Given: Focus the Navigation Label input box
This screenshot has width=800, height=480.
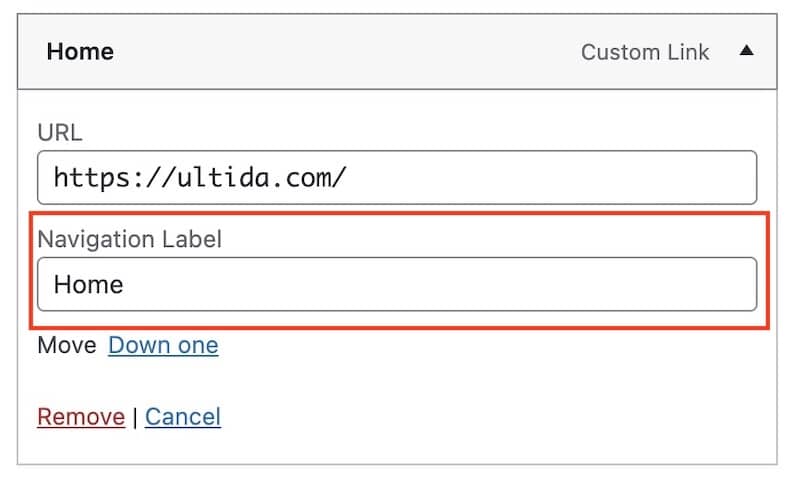Looking at the screenshot, I should click(x=397, y=284).
